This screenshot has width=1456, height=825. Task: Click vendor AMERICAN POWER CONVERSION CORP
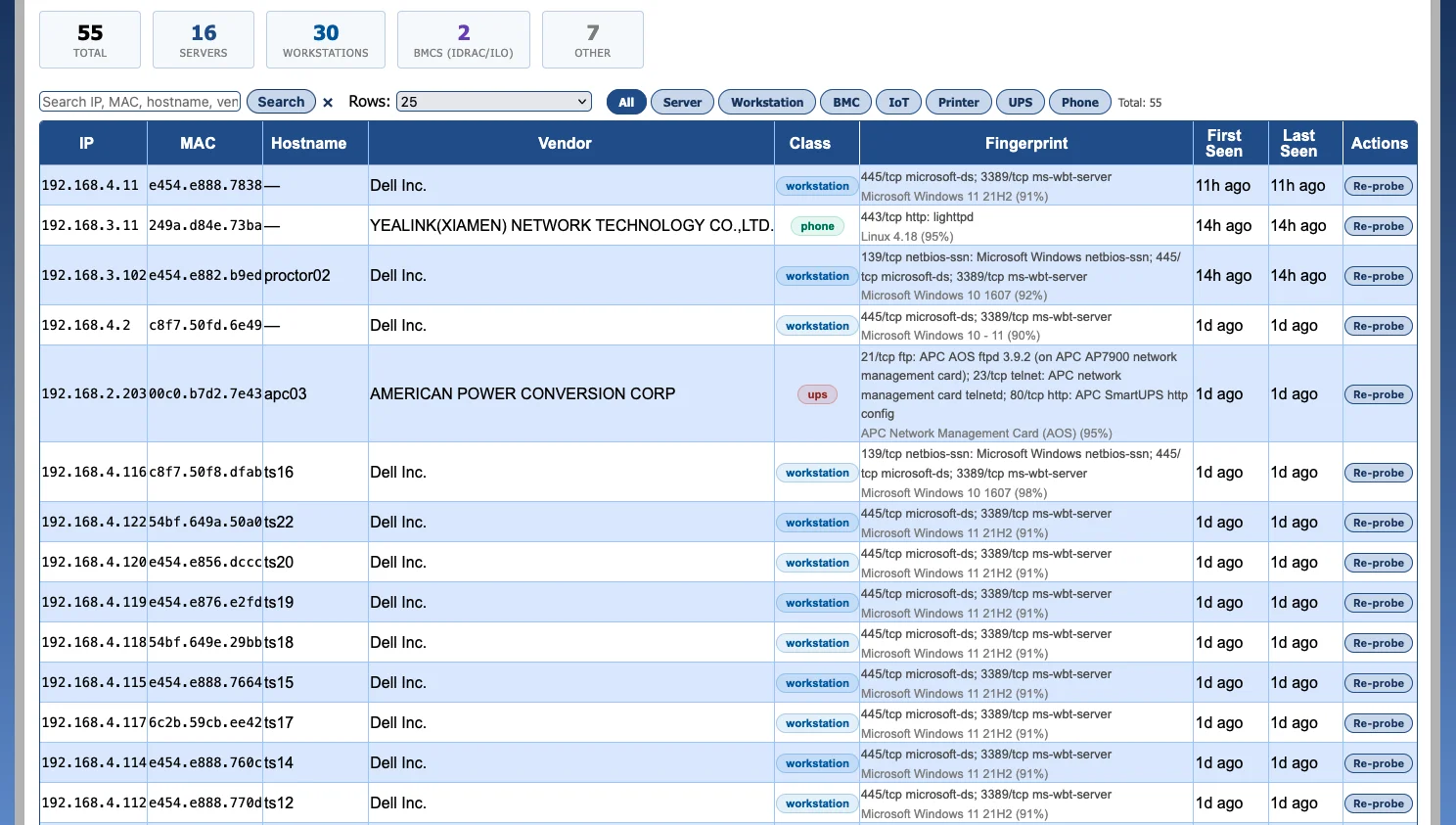point(523,393)
